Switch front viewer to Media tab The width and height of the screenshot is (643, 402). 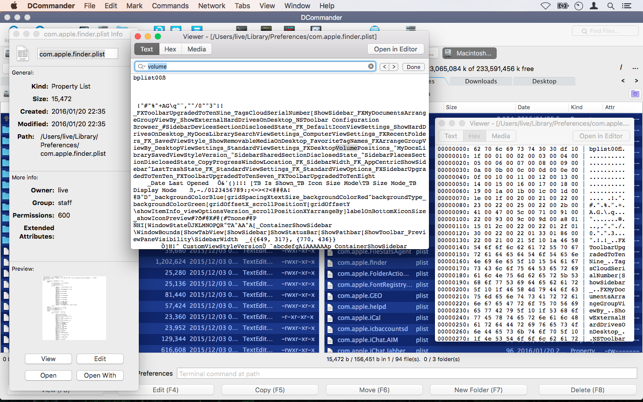(196, 49)
